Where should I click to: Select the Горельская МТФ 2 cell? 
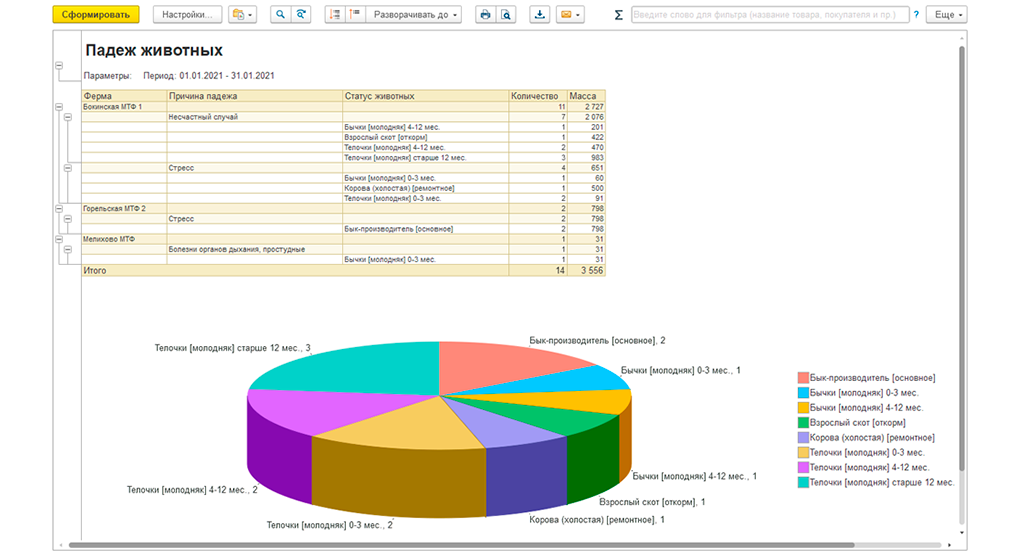click(124, 208)
